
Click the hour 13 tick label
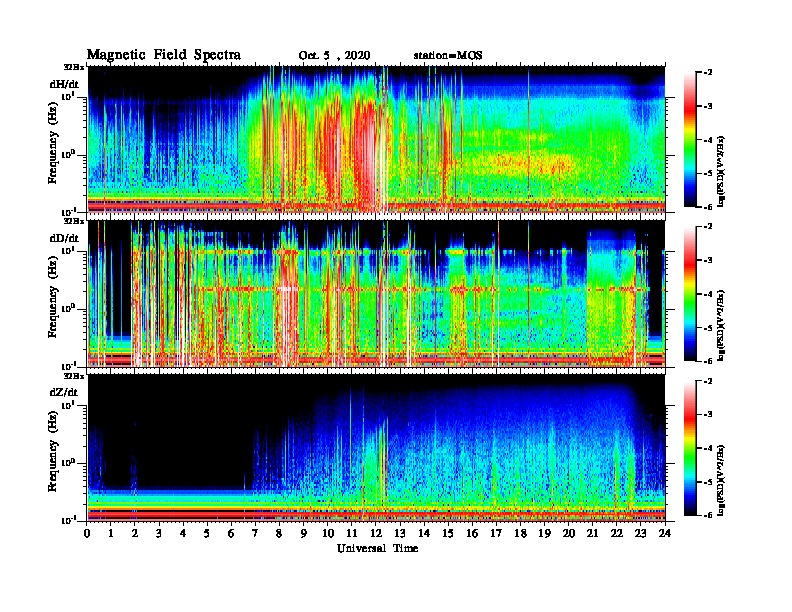click(x=400, y=533)
